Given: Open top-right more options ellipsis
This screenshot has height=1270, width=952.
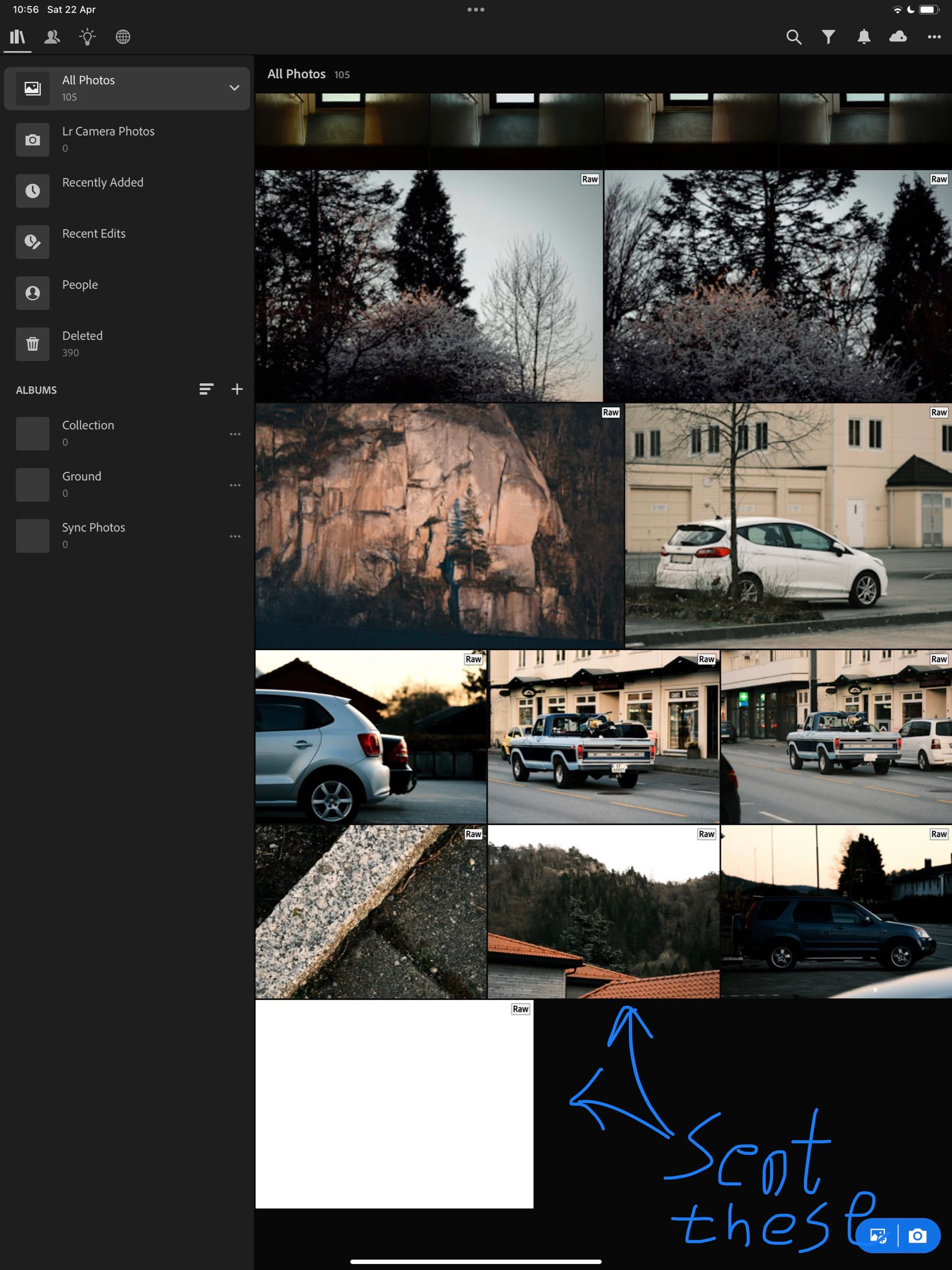Looking at the screenshot, I should point(934,37).
